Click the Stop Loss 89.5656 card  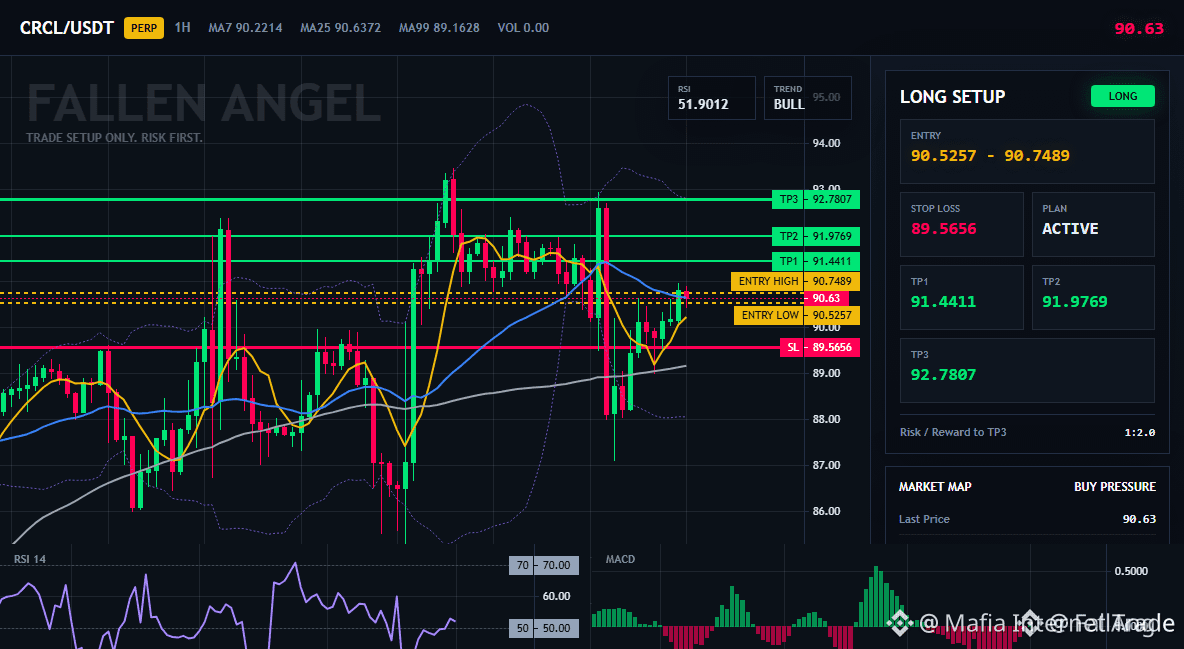click(x=961, y=223)
